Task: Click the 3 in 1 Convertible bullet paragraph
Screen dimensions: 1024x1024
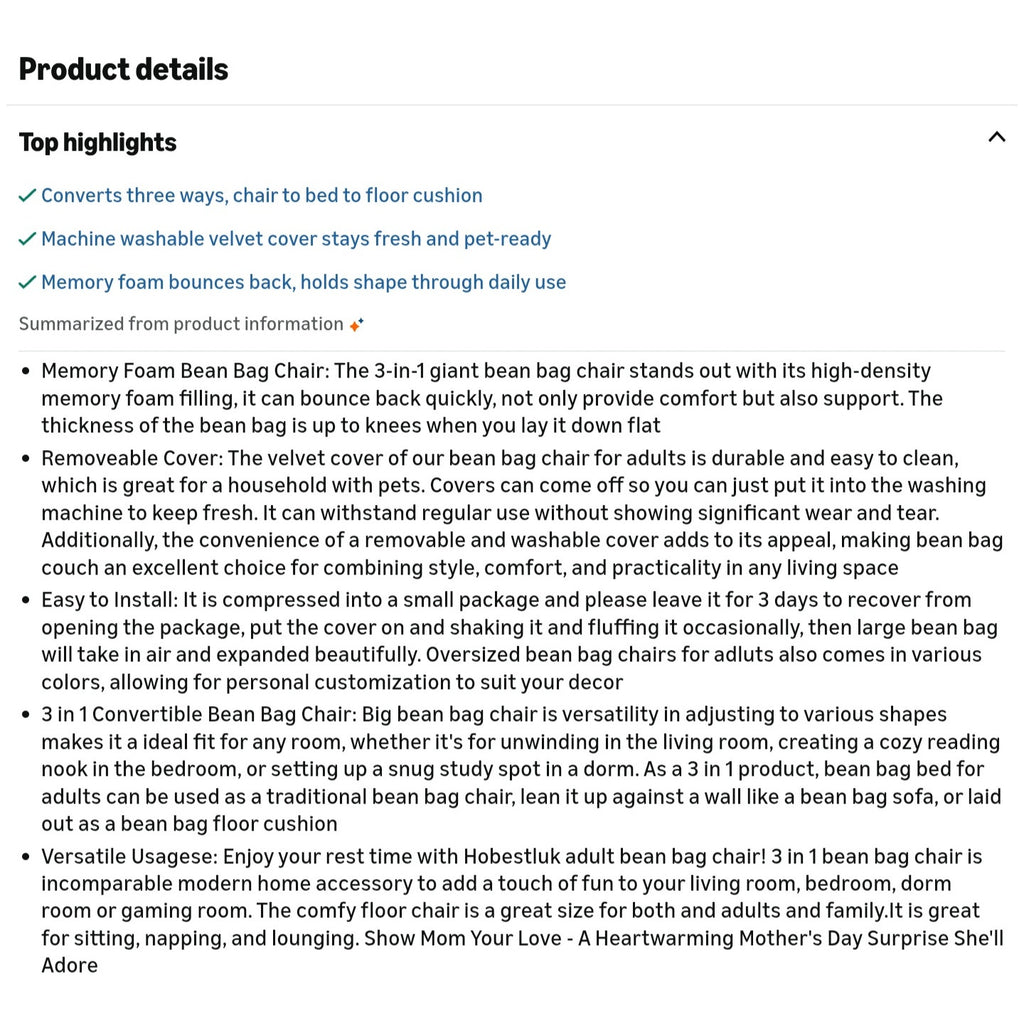Action: (521, 769)
